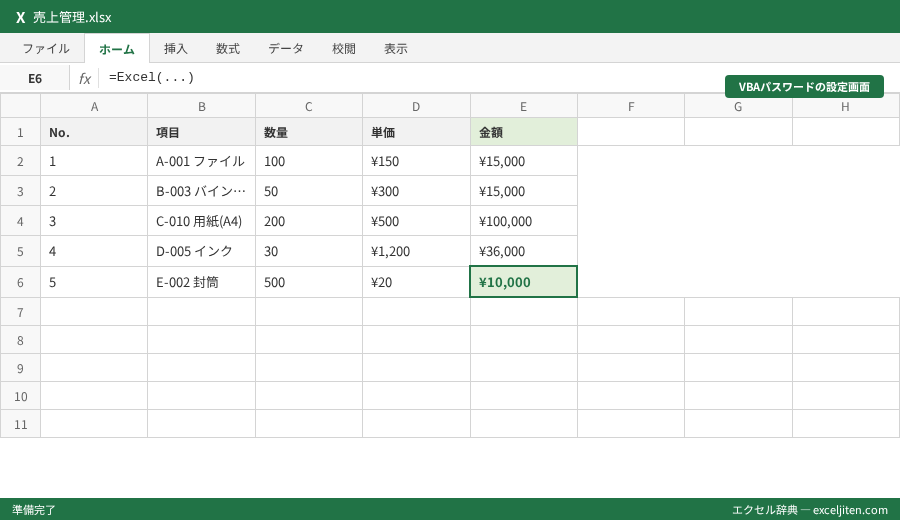Click 準備完了 status in status bar
This screenshot has height=520, width=900.
pos(34,510)
